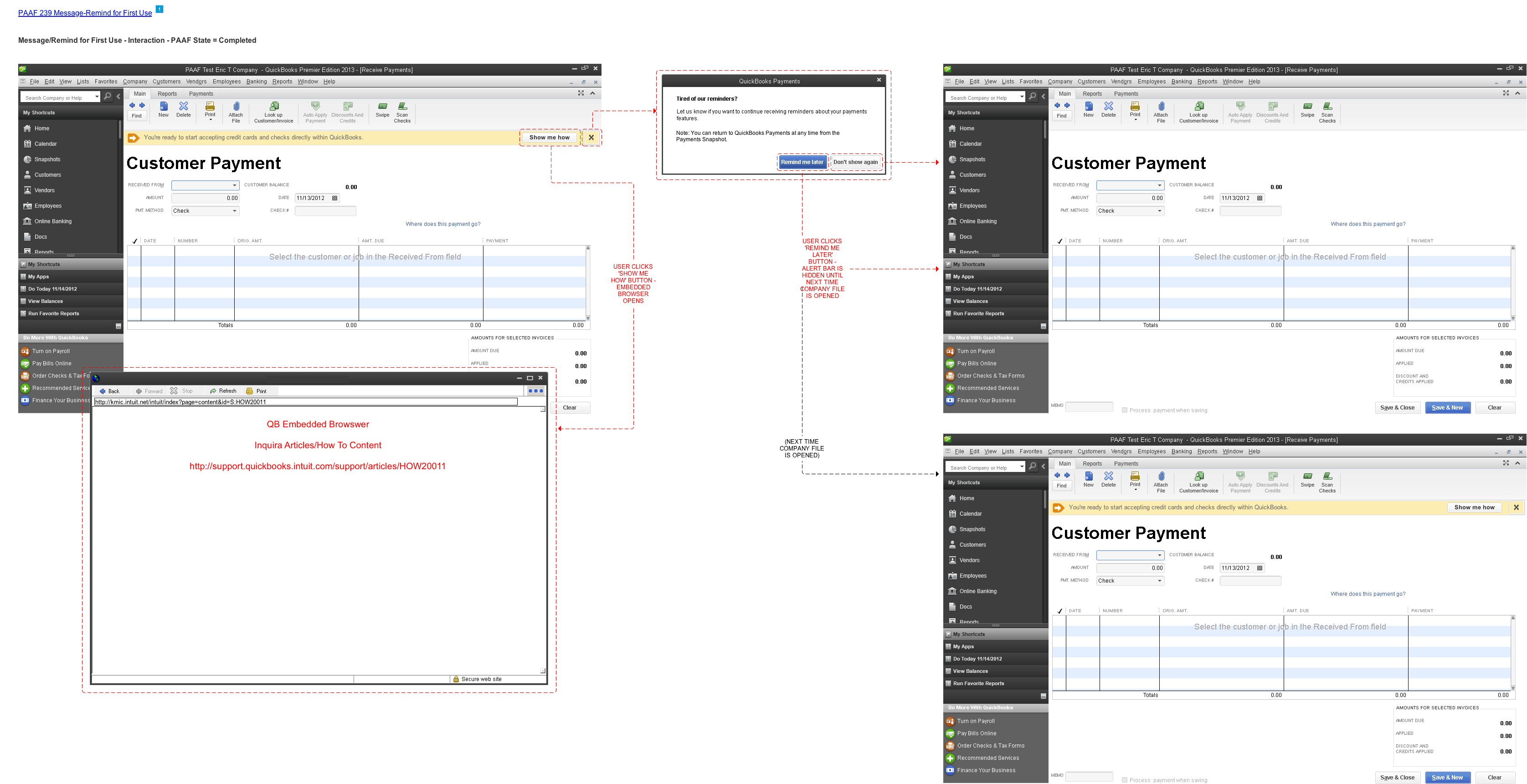Click Refresh in the embedded browser

coord(223,391)
